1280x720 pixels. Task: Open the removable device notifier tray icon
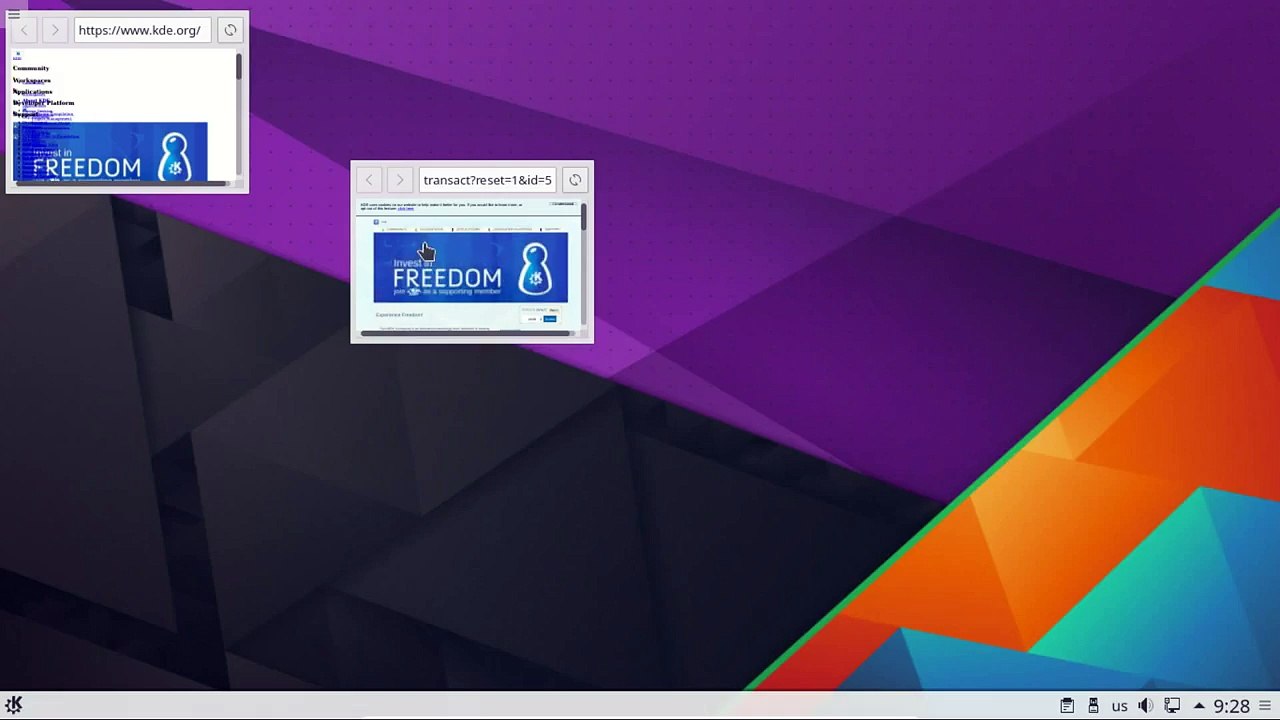click(1093, 706)
